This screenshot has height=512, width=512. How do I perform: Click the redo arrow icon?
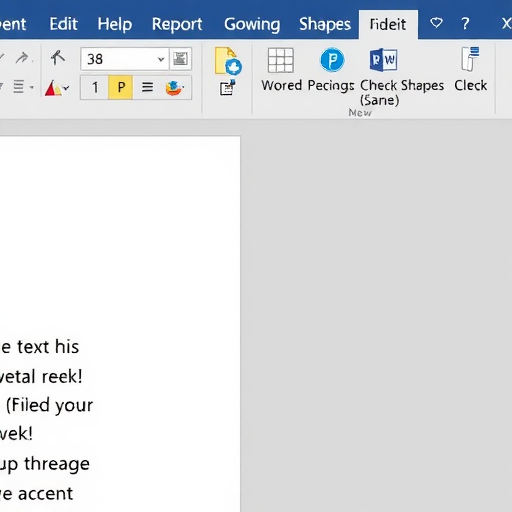(x=22, y=58)
